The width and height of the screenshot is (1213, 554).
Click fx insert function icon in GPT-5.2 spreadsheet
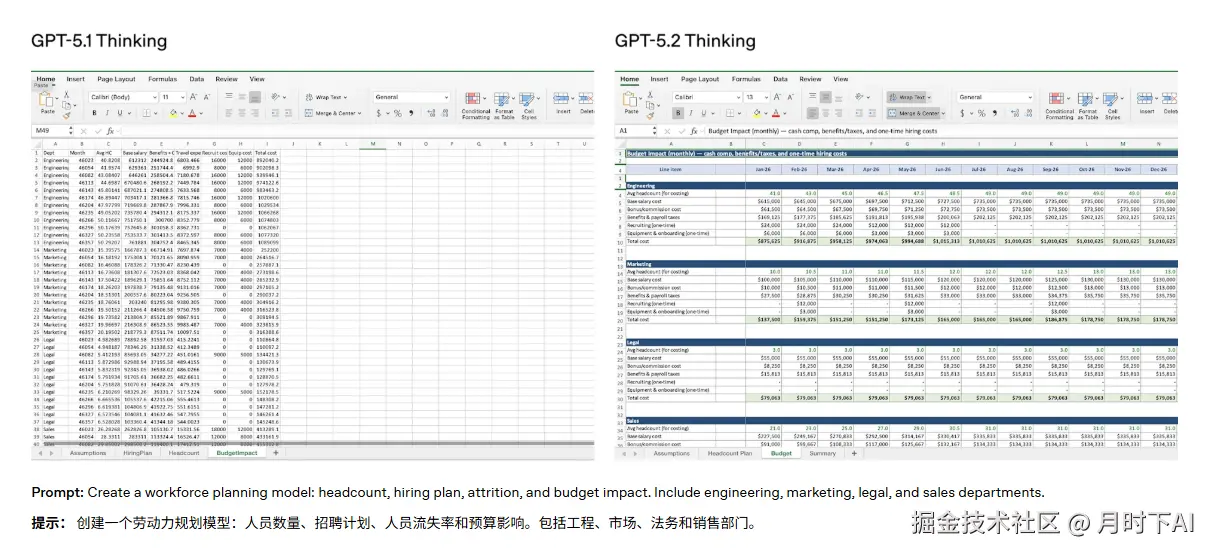click(x=694, y=131)
